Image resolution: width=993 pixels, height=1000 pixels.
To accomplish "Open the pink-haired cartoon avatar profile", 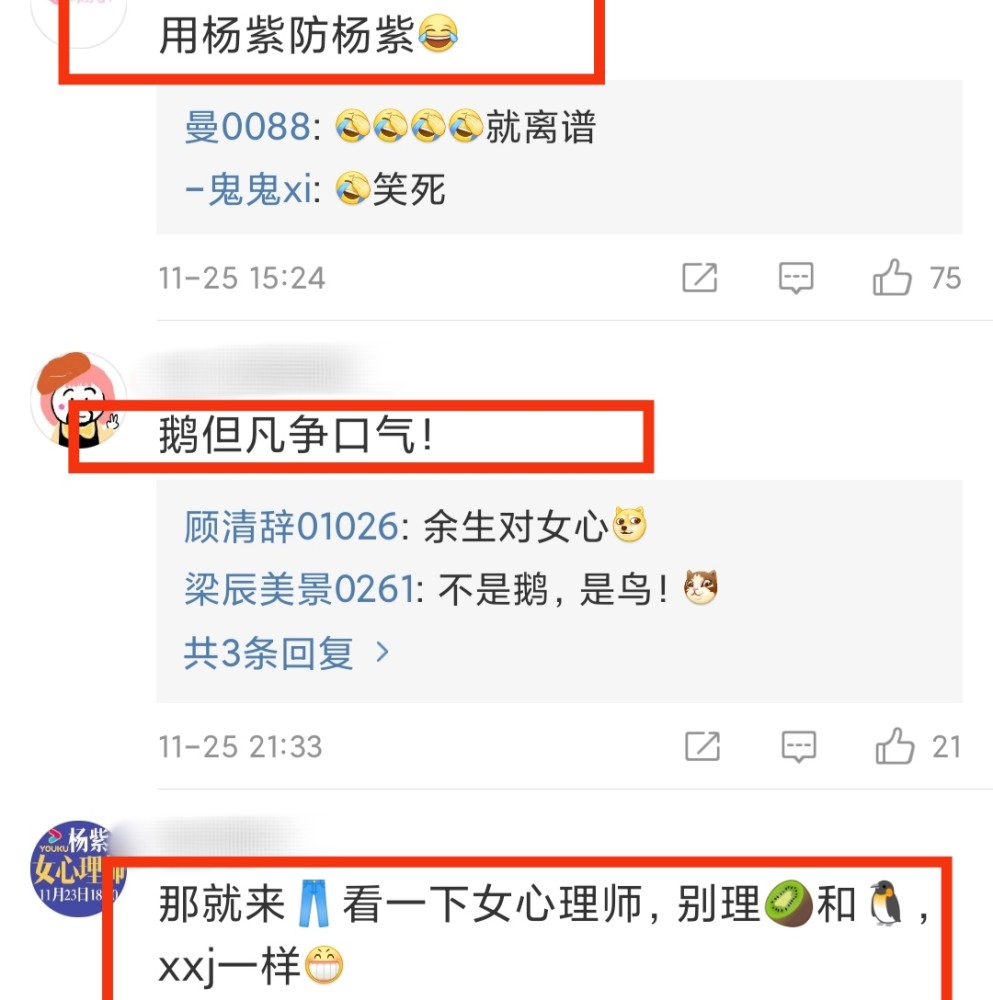I will point(78,400).
